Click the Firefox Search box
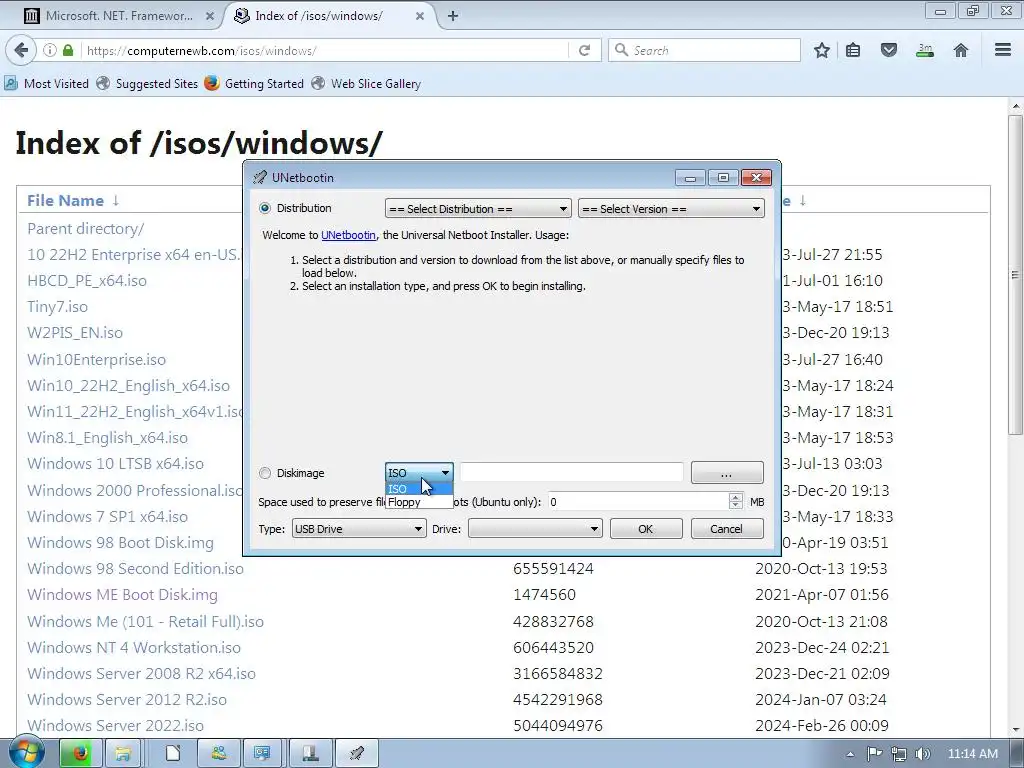The width and height of the screenshot is (1024, 768). pyautogui.click(x=705, y=50)
